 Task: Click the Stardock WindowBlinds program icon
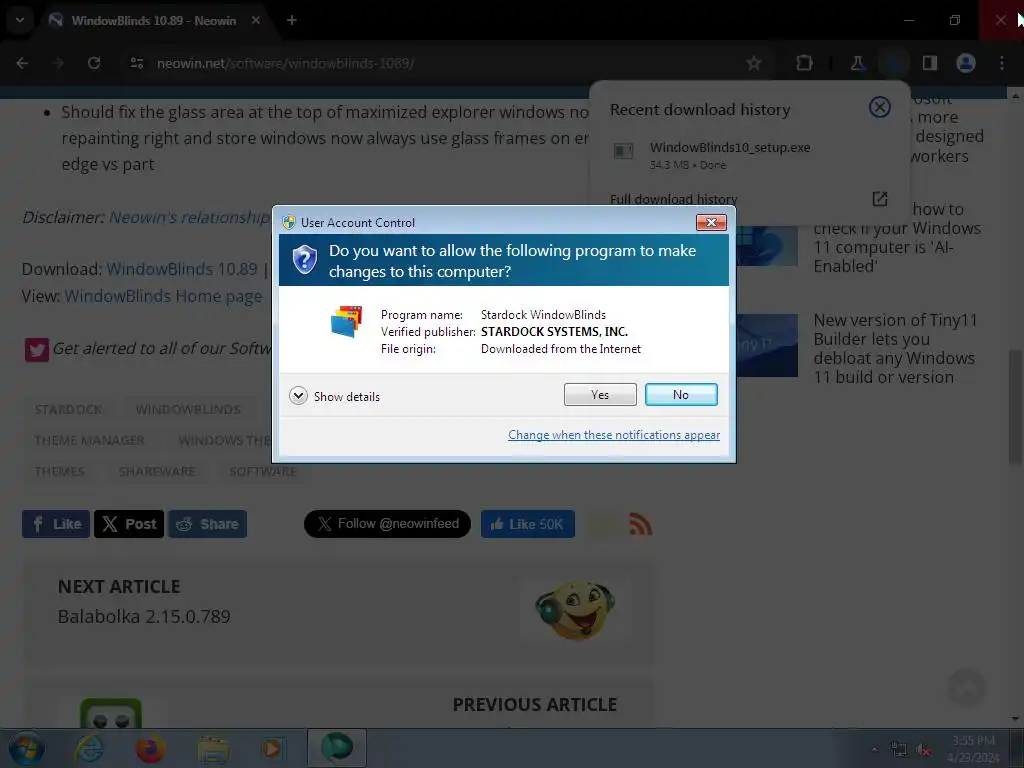click(x=346, y=321)
